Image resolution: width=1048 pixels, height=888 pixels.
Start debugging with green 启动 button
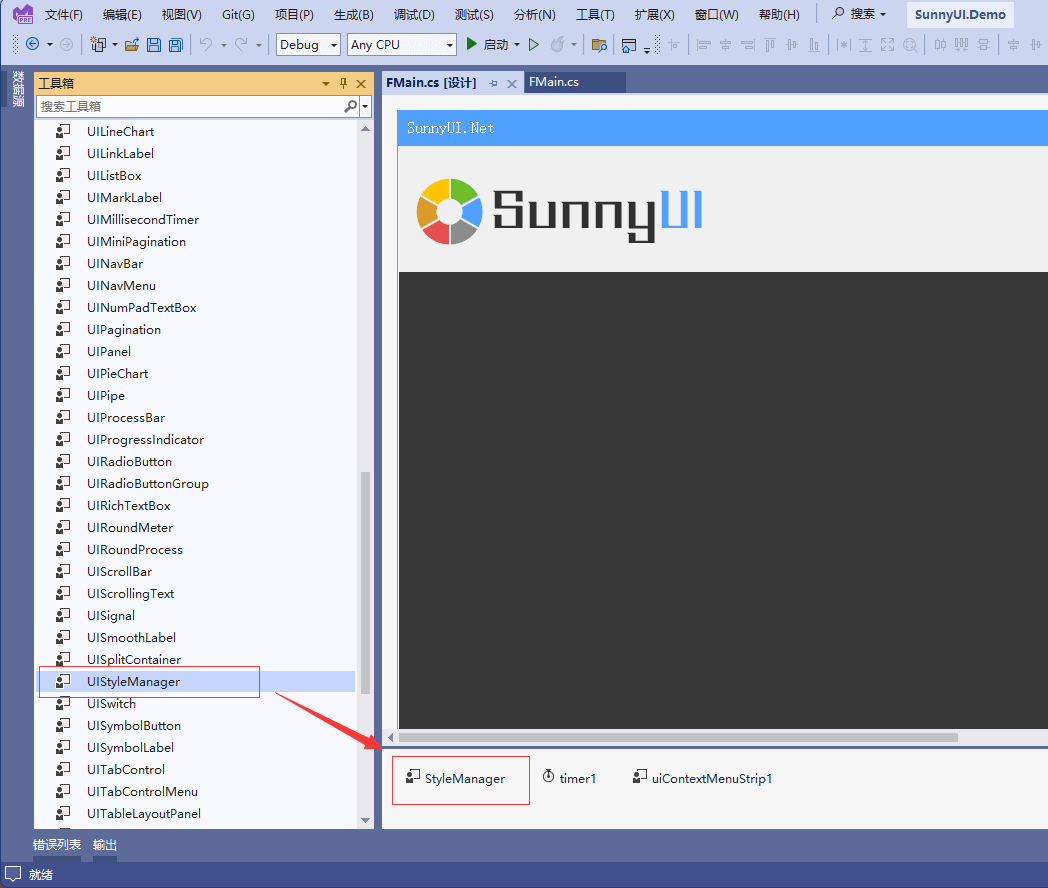point(487,45)
